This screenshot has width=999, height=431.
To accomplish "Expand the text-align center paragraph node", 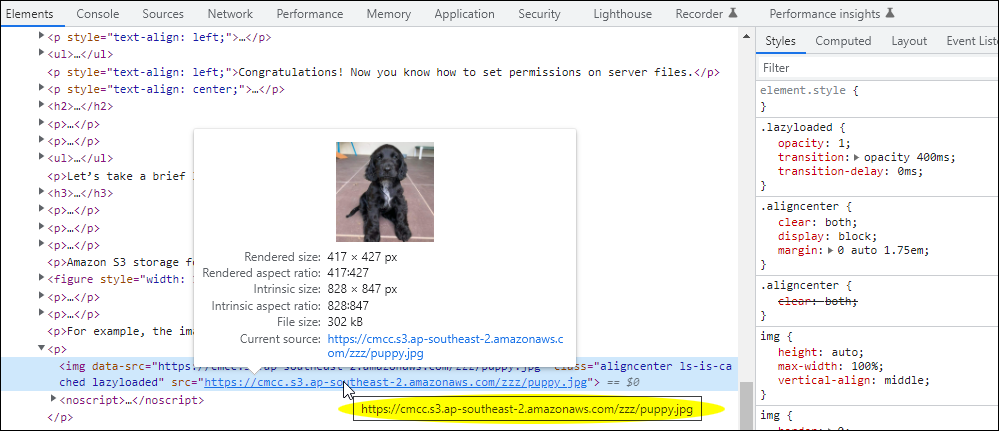I will 42,89.
